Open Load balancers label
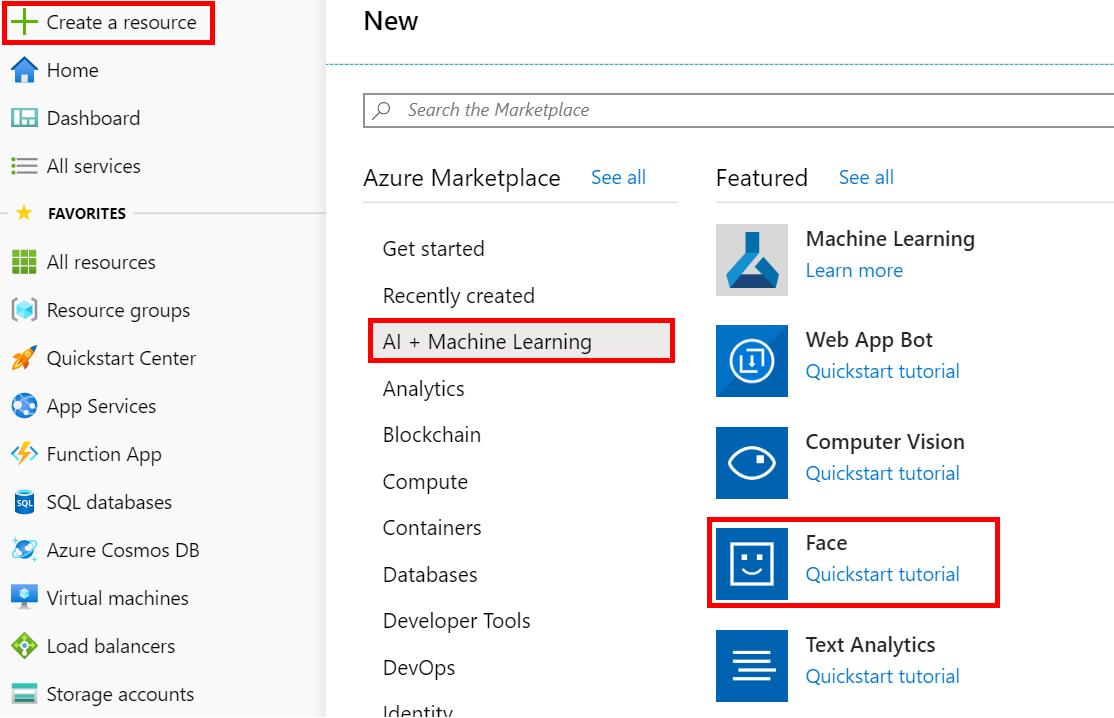Image resolution: width=1114 pixels, height=718 pixels. 111,646
